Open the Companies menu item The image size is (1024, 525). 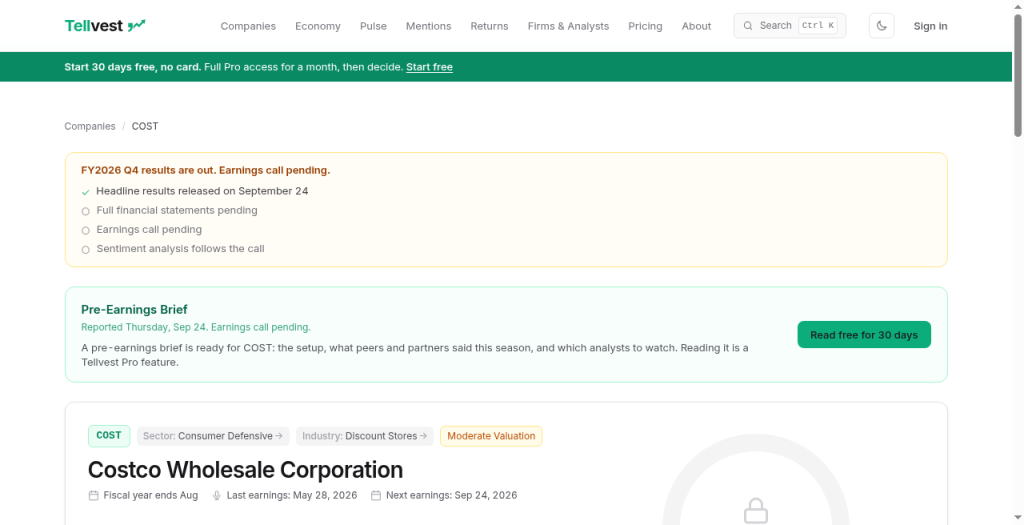tap(248, 26)
